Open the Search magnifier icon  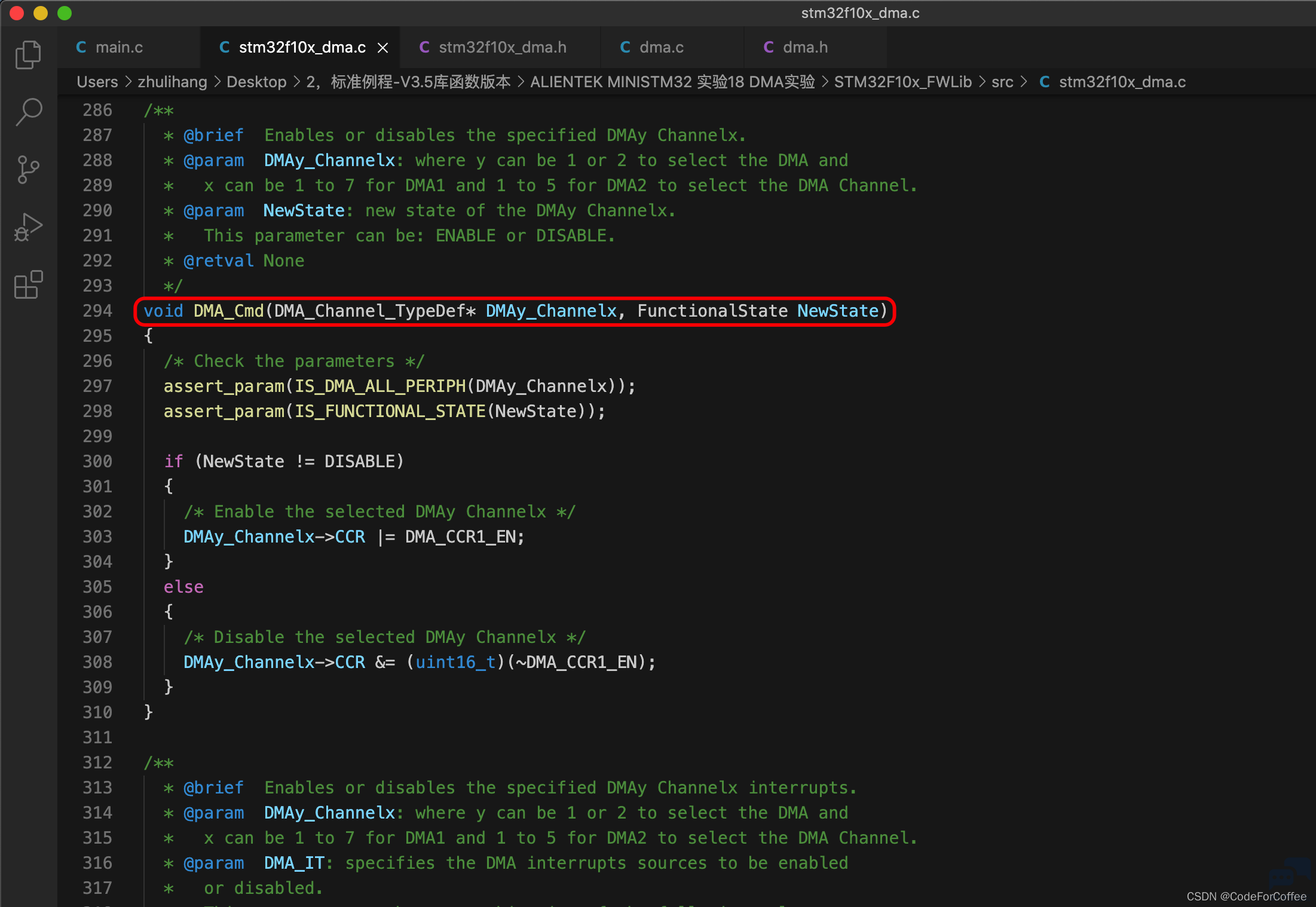28,112
